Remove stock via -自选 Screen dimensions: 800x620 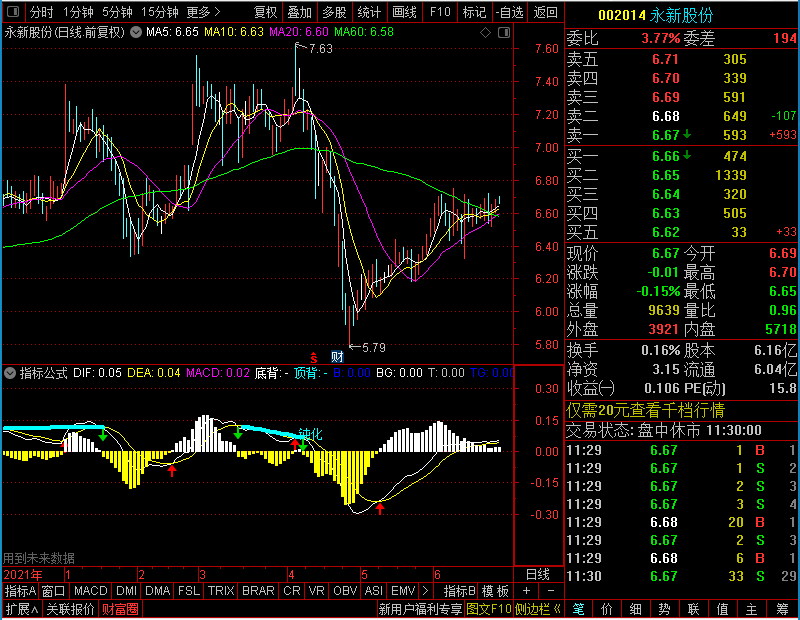click(x=510, y=12)
